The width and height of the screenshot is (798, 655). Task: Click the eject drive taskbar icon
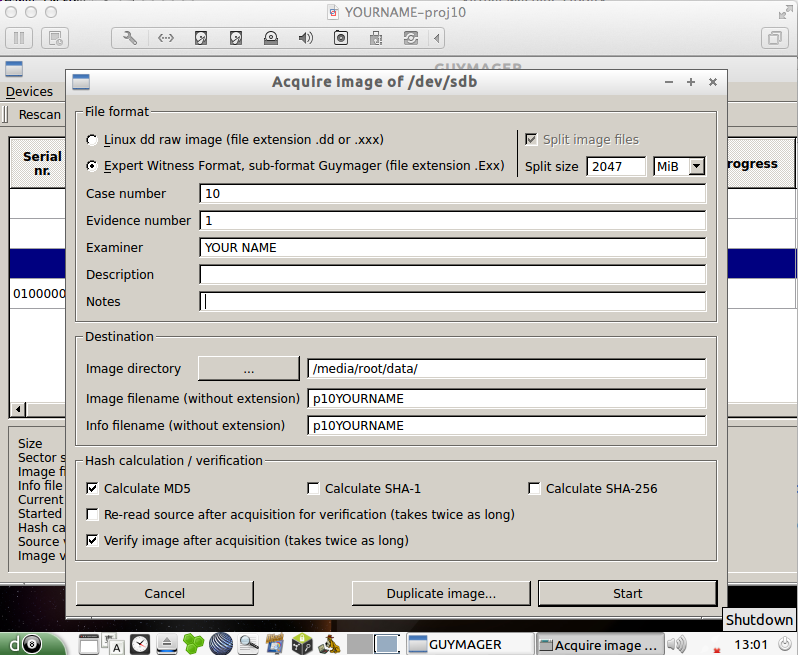(x=166, y=644)
